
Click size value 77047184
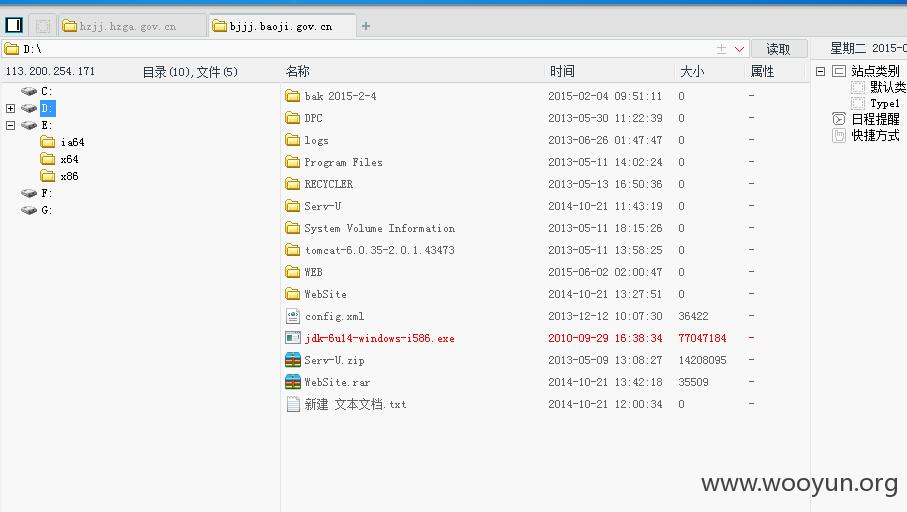(x=702, y=338)
